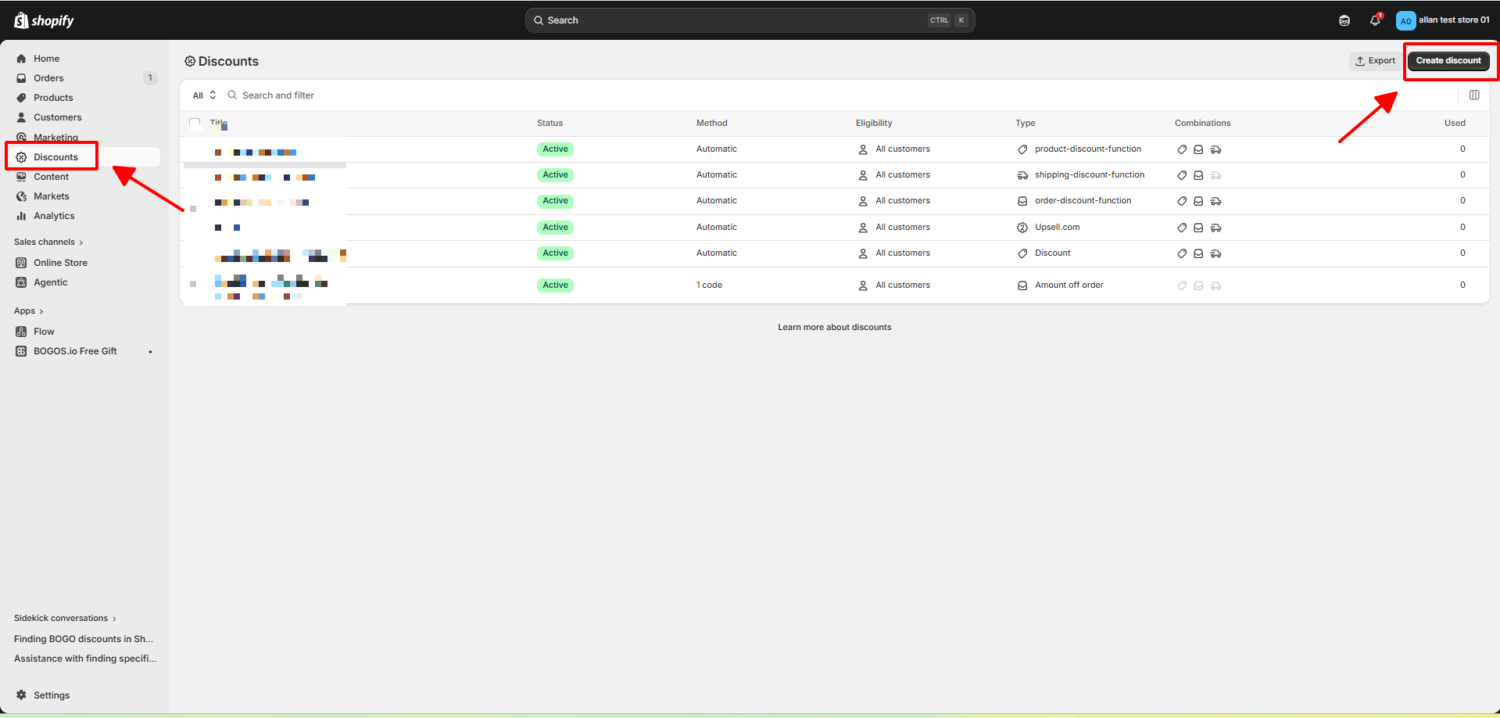Open Markets in the sidebar
1500x718 pixels.
tap(51, 196)
